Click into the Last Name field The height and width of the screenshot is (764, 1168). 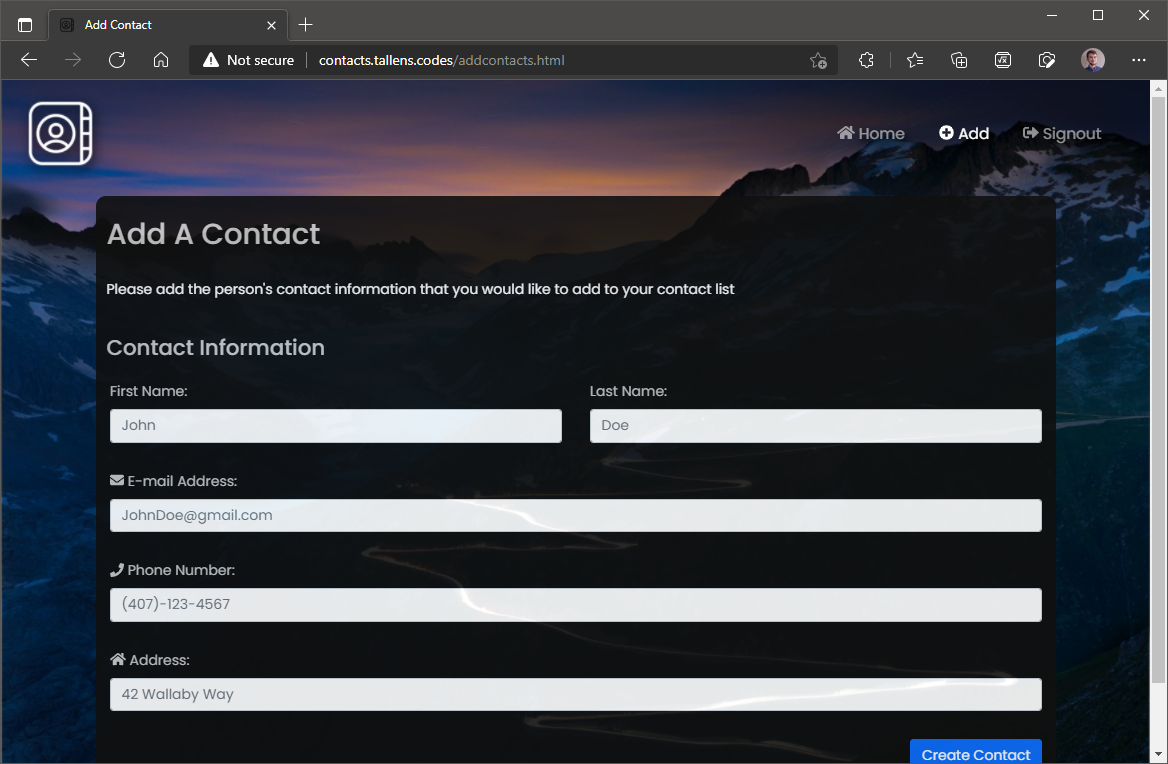coord(815,426)
